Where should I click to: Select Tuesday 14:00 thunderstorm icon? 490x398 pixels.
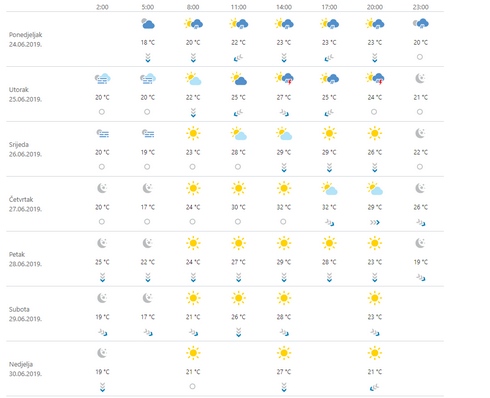(x=284, y=79)
